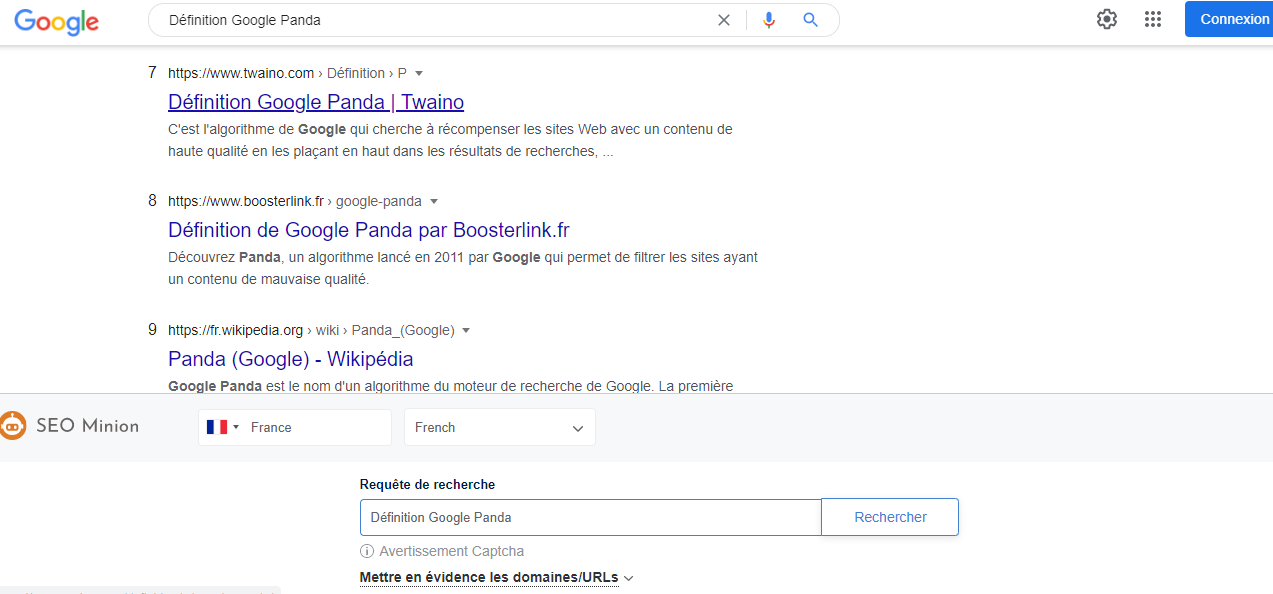Click the Avertissement Captcha info icon
The width and height of the screenshot is (1273, 594).
coord(367,551)
